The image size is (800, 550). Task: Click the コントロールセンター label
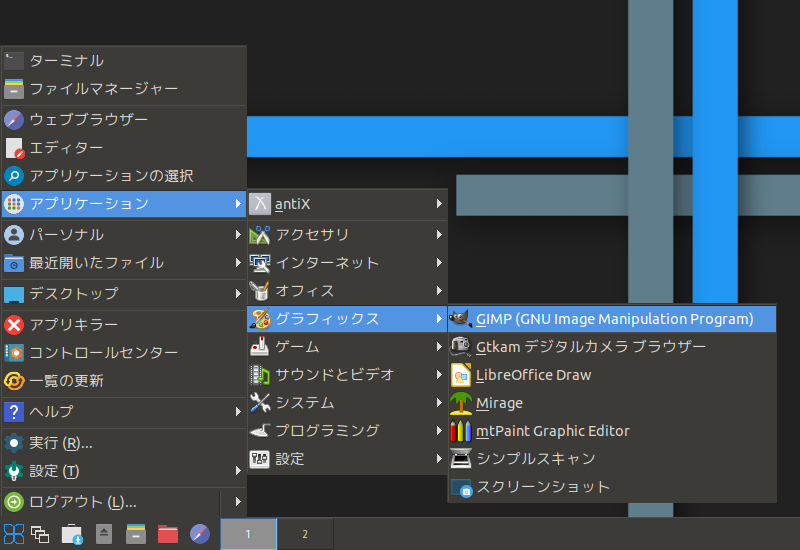pyautogui.click(x=104, y=353)
